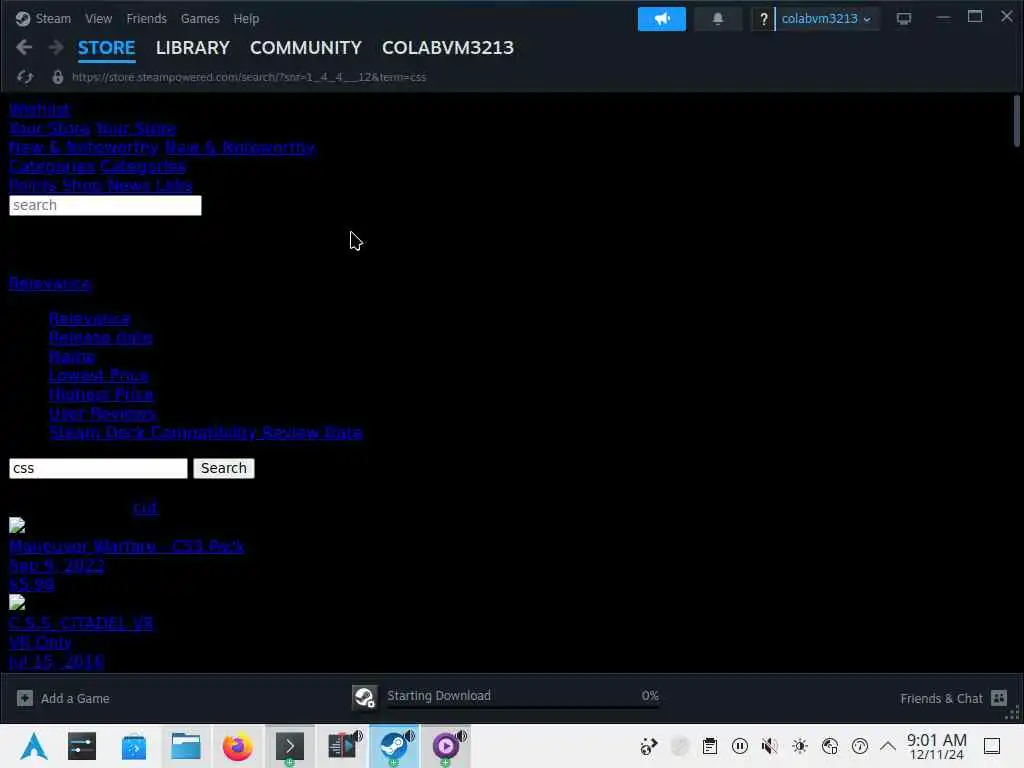Reload the store page
Image resolution: width=1024 pixels, height=768 pixels.
click(25, 77)
